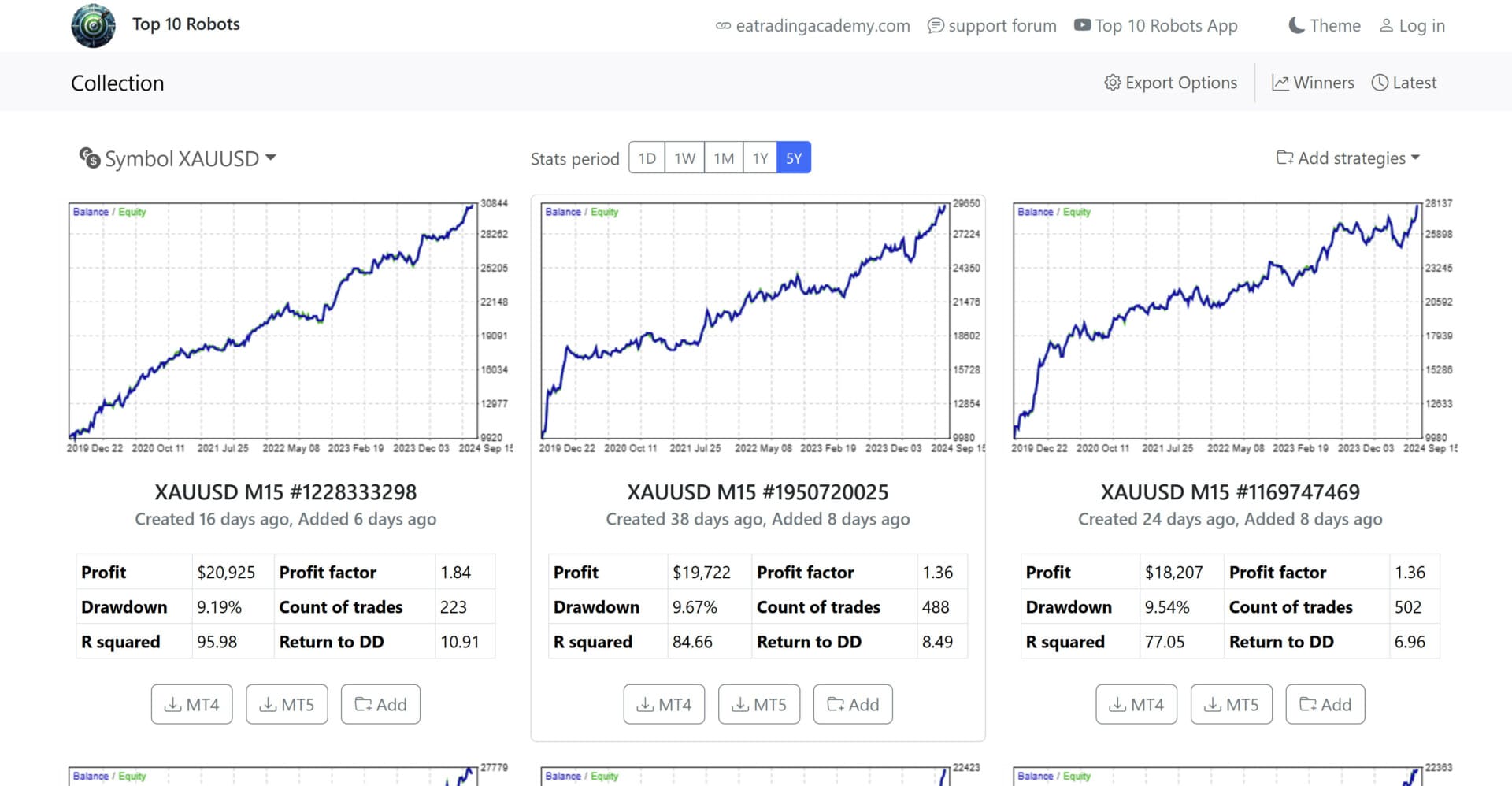This screenshot has width=1512, height=786.
Task: Select the 1Y stats period
Action: (x=760, y=158)
